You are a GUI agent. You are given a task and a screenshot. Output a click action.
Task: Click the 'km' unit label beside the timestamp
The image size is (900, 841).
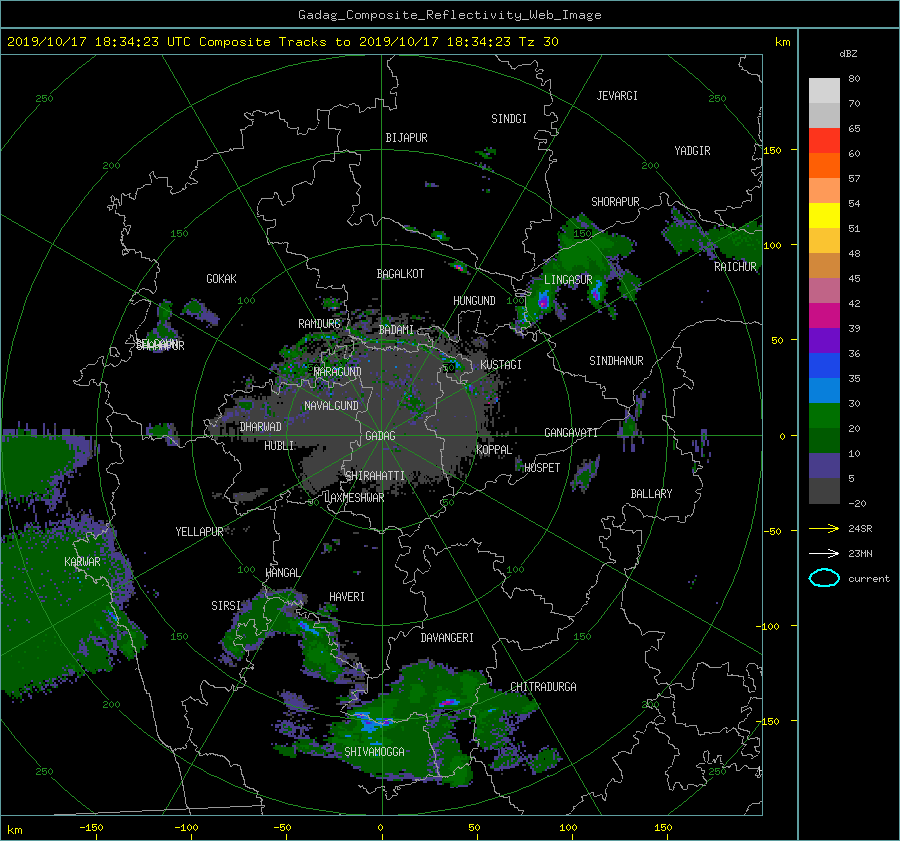[782, 42]
